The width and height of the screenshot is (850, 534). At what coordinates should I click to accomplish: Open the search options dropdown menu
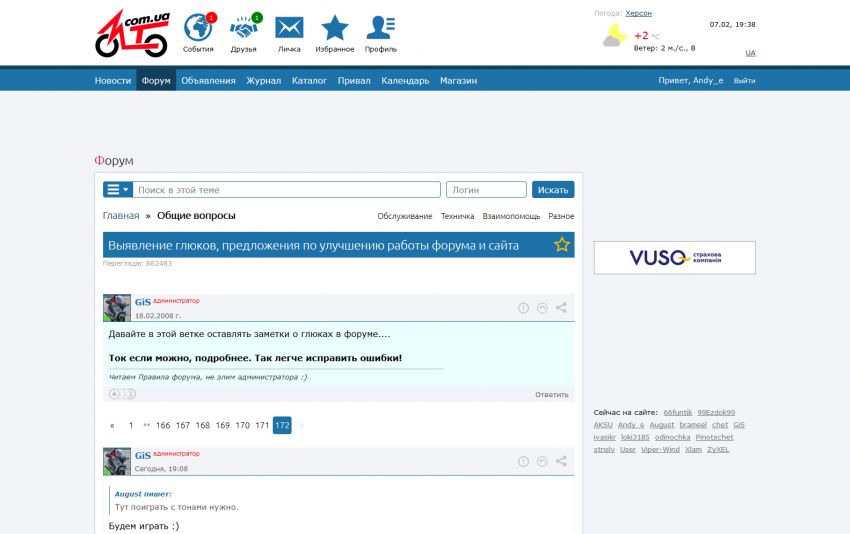[118, 190]
